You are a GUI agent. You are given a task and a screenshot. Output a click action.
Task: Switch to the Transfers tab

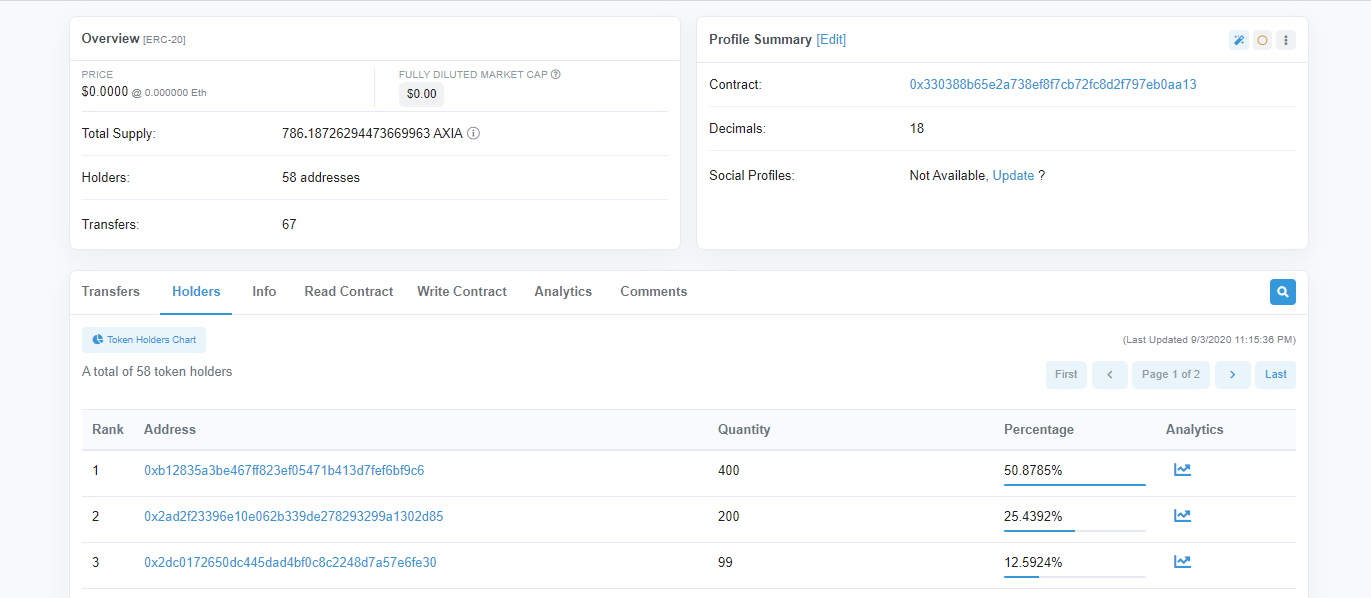[111, 292]
